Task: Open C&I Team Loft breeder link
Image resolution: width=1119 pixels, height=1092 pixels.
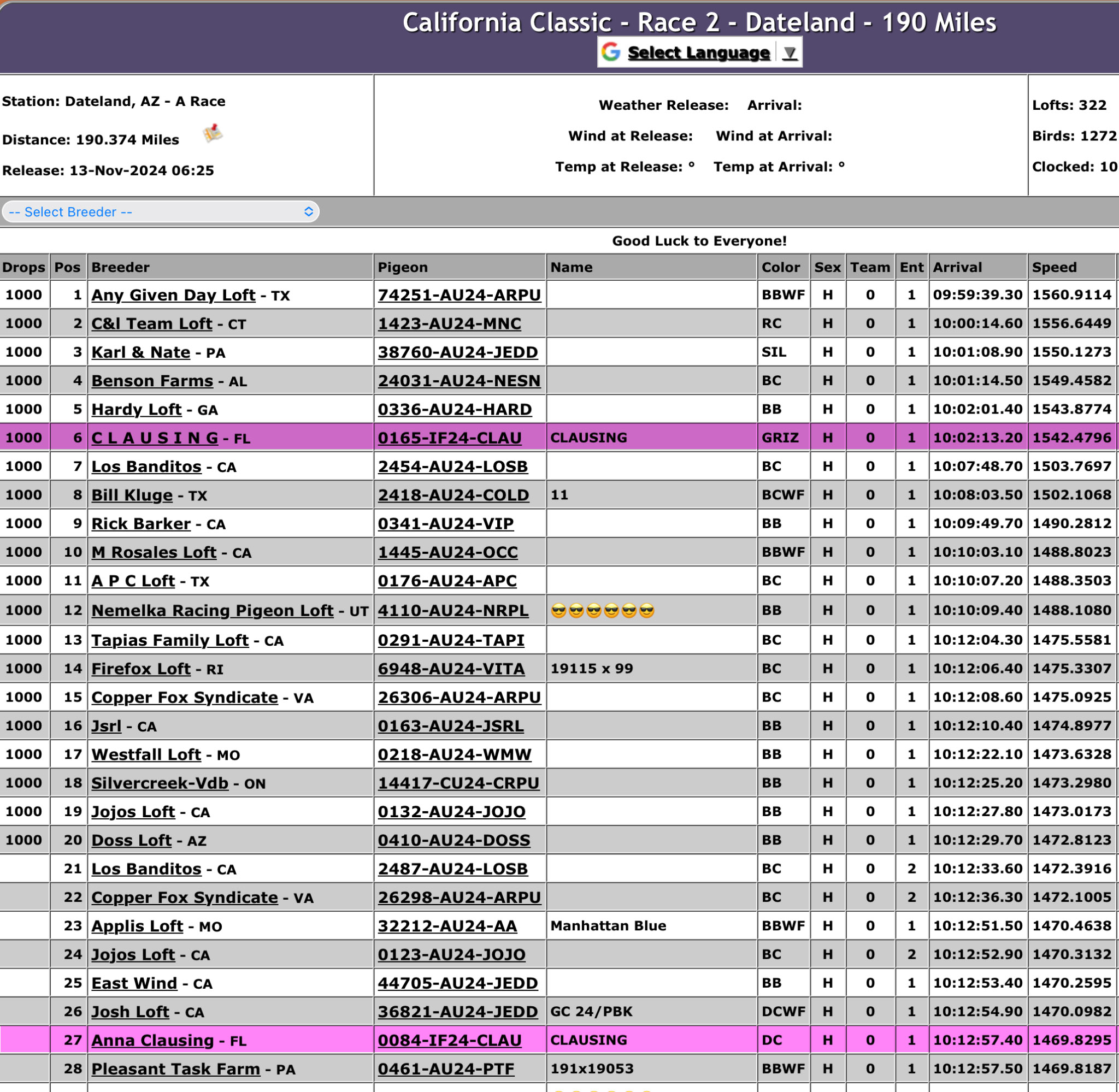Action: [x=152, y=323]
